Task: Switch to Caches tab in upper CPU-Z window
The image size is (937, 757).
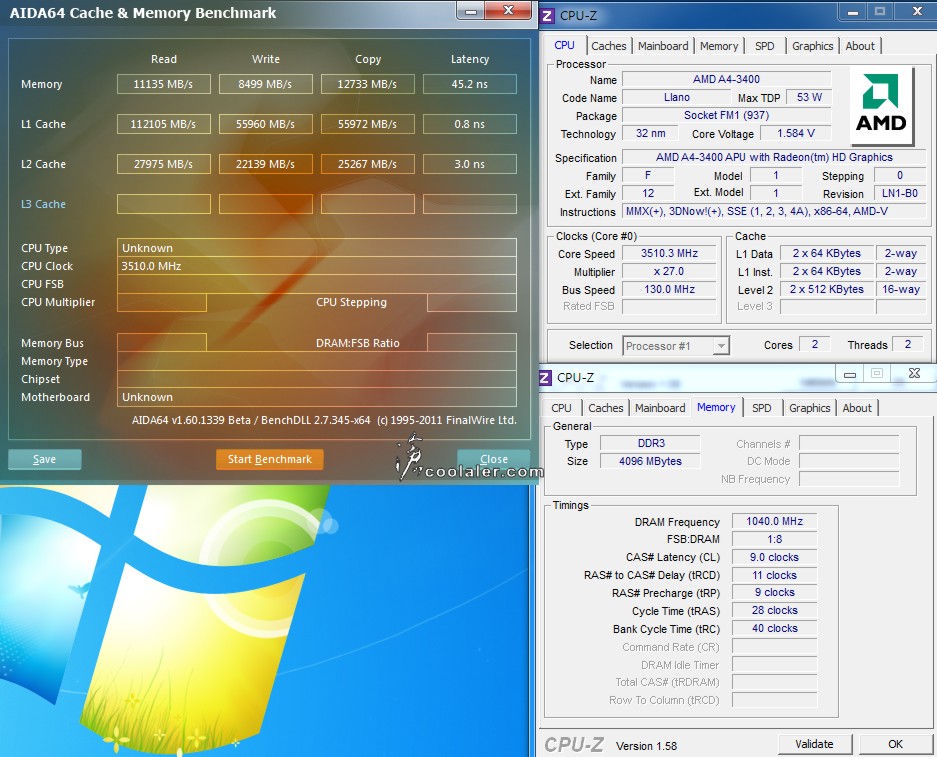Action: [x=608, y=46]
